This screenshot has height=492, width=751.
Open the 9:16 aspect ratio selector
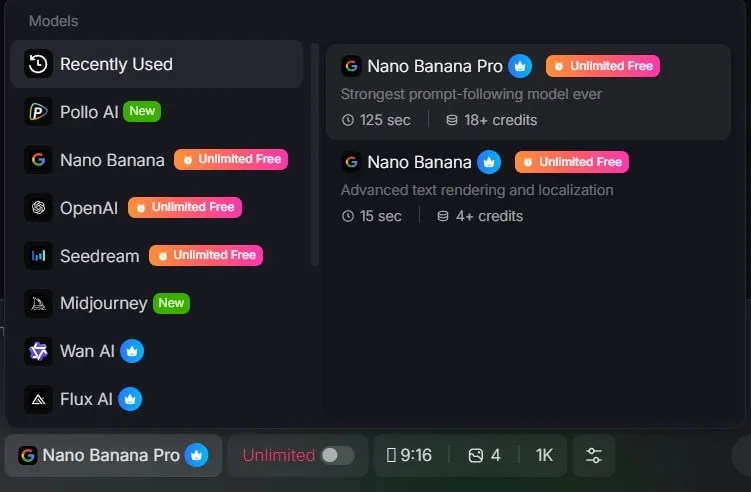click(410, 455)
